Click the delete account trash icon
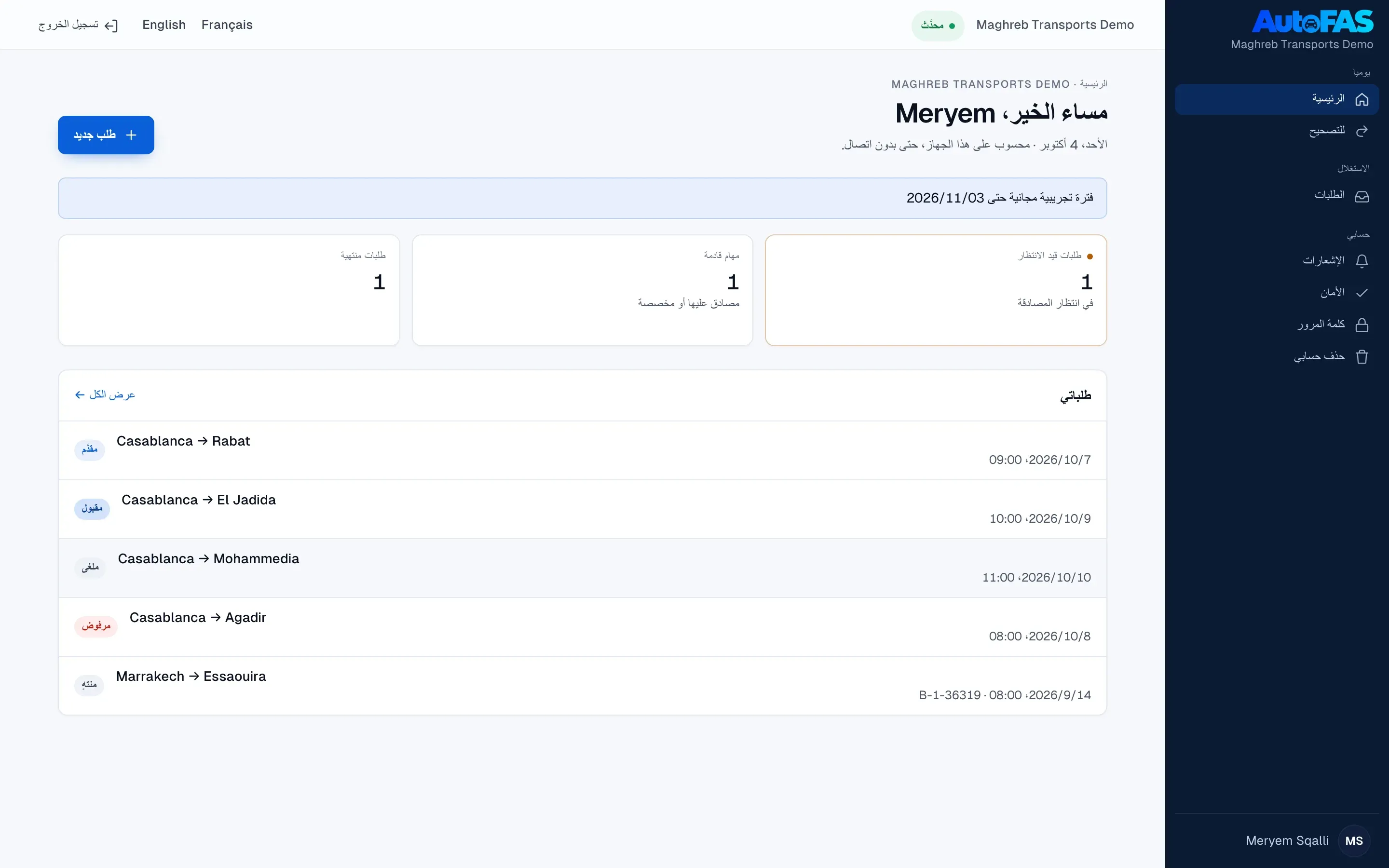This screenshot has width=1389, height=868. 1362,356
